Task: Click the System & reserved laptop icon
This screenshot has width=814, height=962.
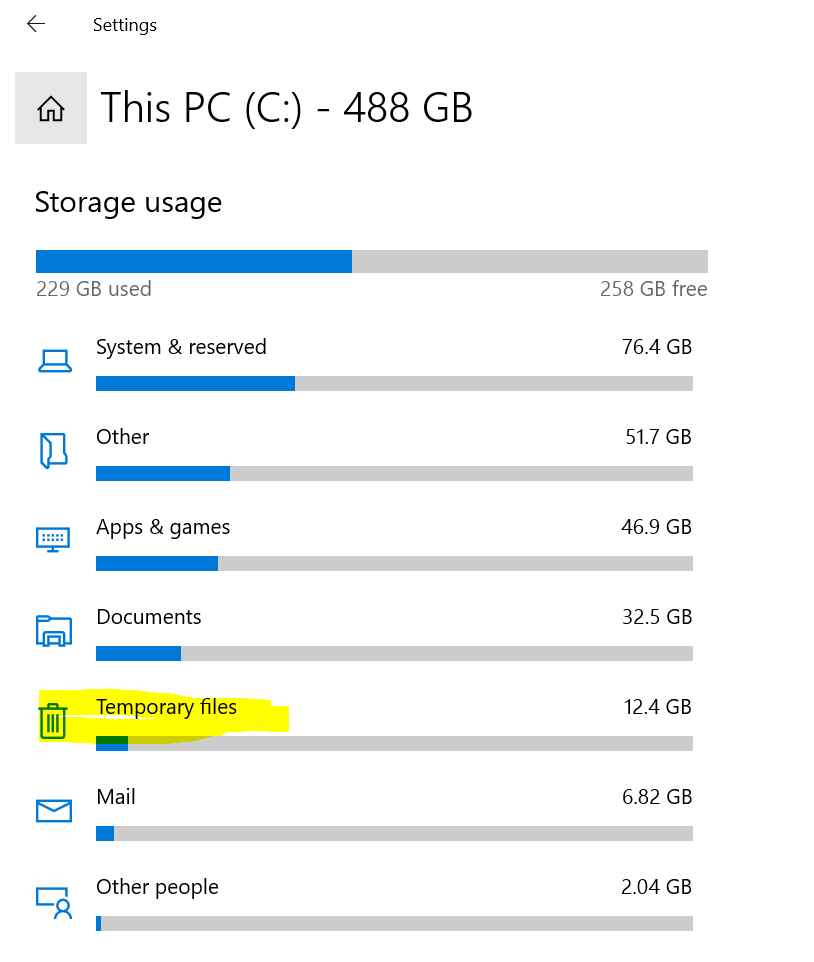Action: 54,361
